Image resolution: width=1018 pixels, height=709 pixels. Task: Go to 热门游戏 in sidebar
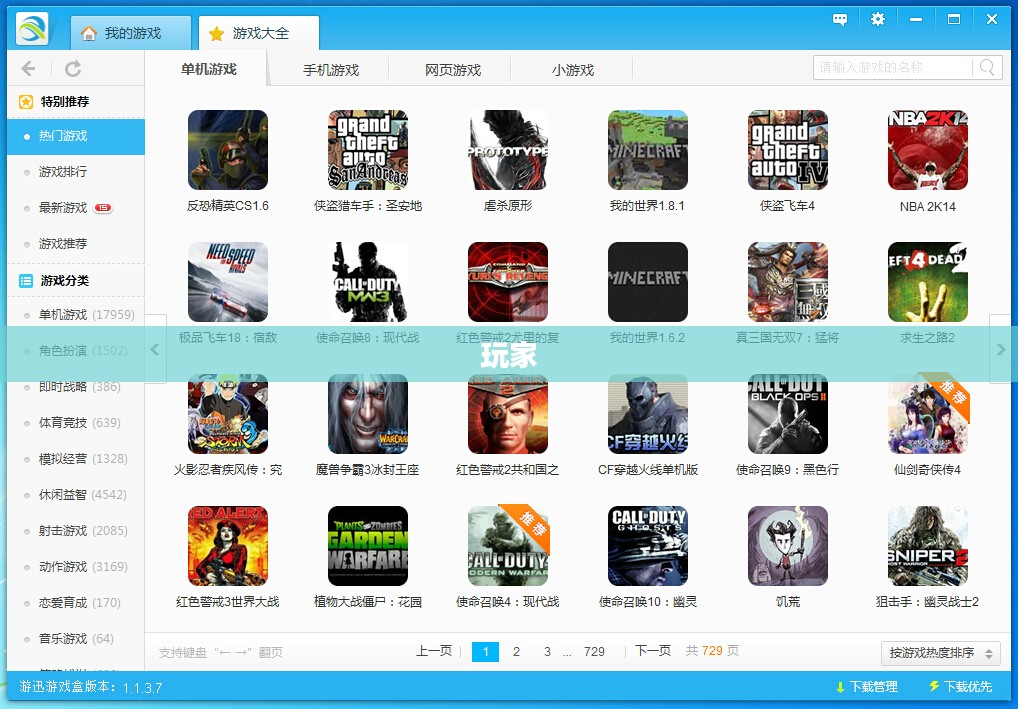76,136
